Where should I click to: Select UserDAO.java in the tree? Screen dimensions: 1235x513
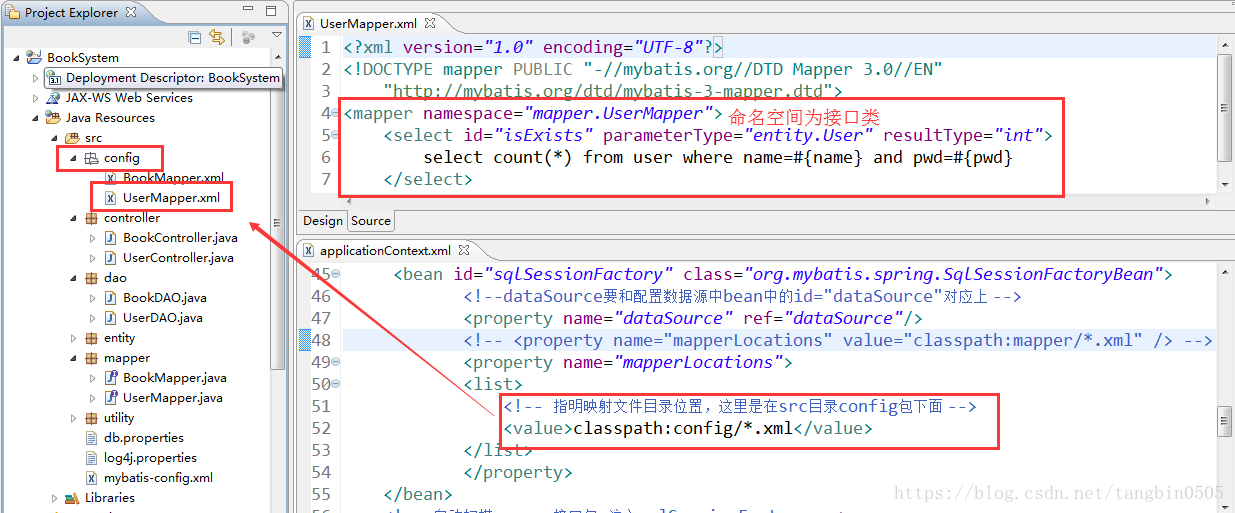[163, 318]
